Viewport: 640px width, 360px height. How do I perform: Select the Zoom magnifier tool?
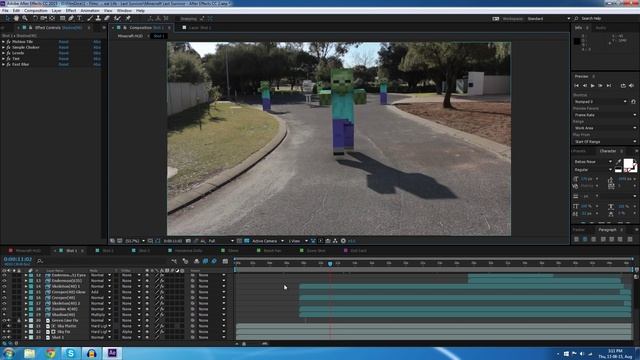point(25,18)
